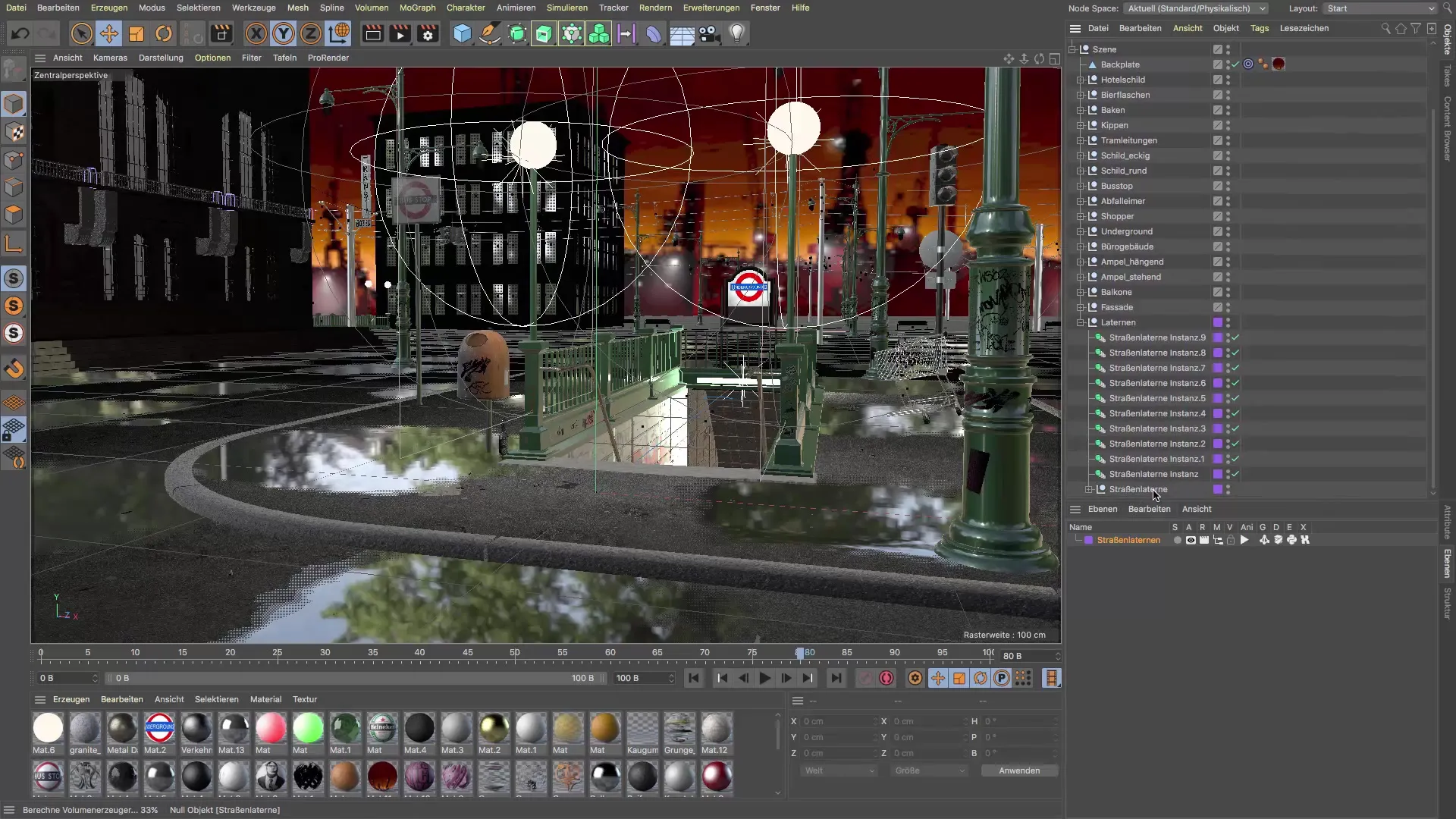Switch to model mode icon
This screenshot has height=819, width=1456.
point(14,104)
